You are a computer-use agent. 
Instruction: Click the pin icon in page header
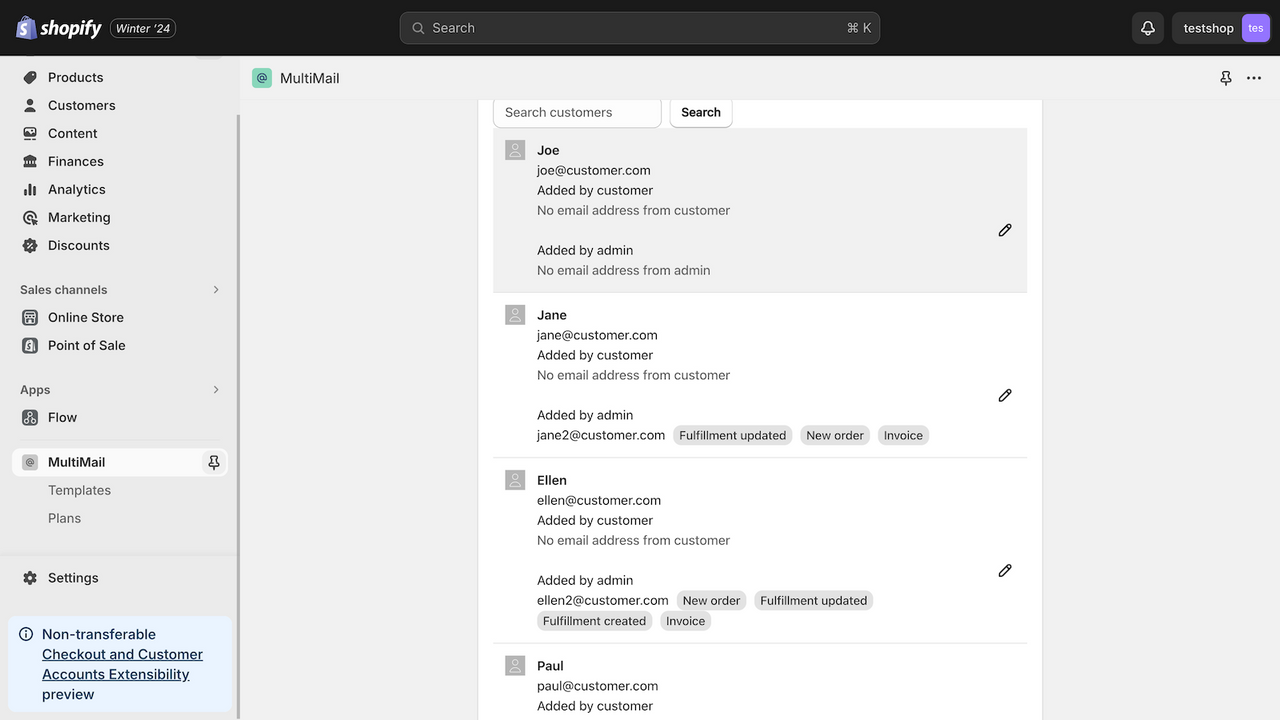(1226, 78)
